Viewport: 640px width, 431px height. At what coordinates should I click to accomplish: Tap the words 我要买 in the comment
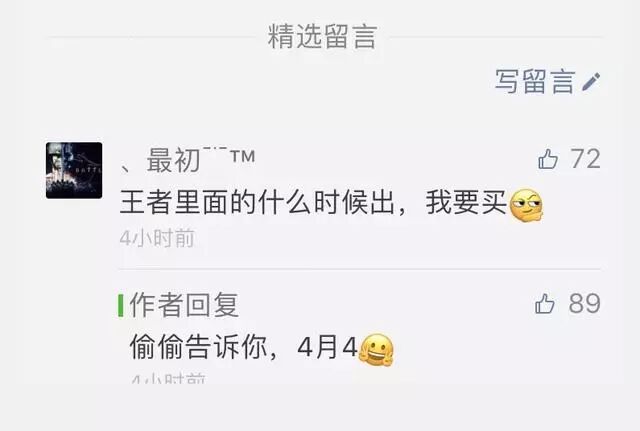pos(467,202)
